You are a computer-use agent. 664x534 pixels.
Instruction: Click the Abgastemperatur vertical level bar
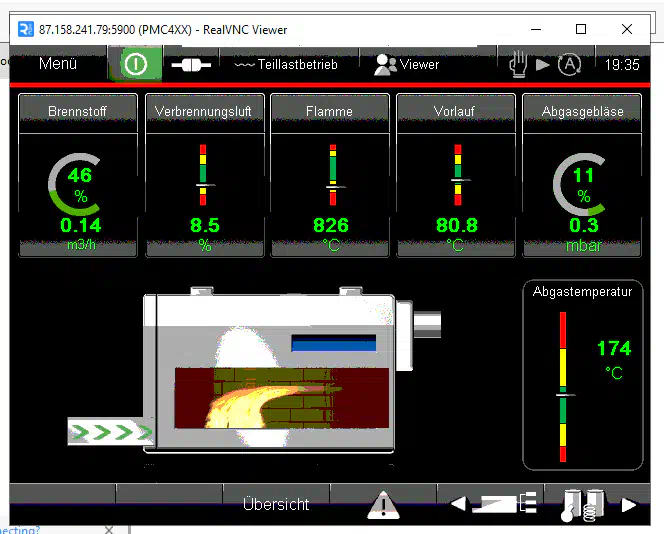click(562, 387)
